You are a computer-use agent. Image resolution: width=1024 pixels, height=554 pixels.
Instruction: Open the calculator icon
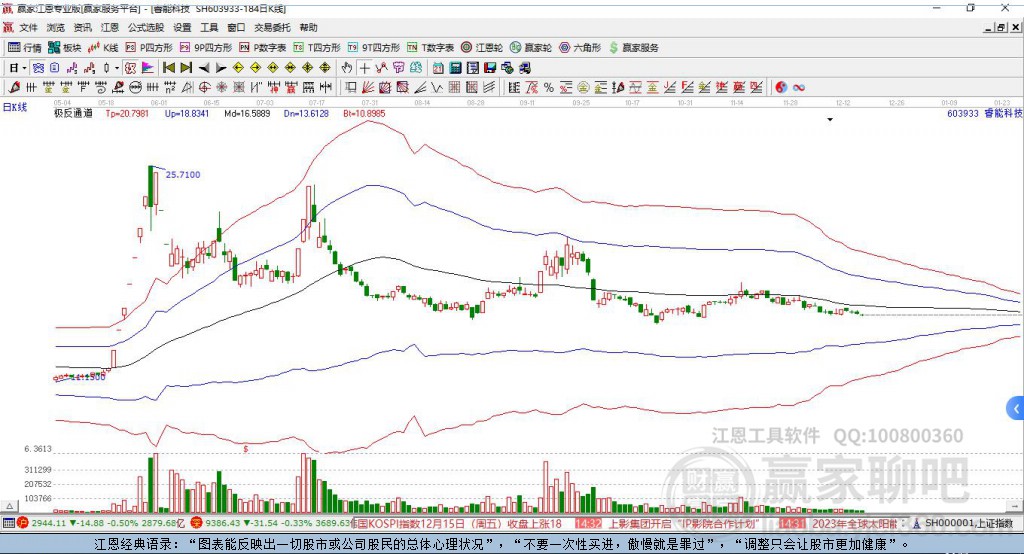click(x=455, y=68)
